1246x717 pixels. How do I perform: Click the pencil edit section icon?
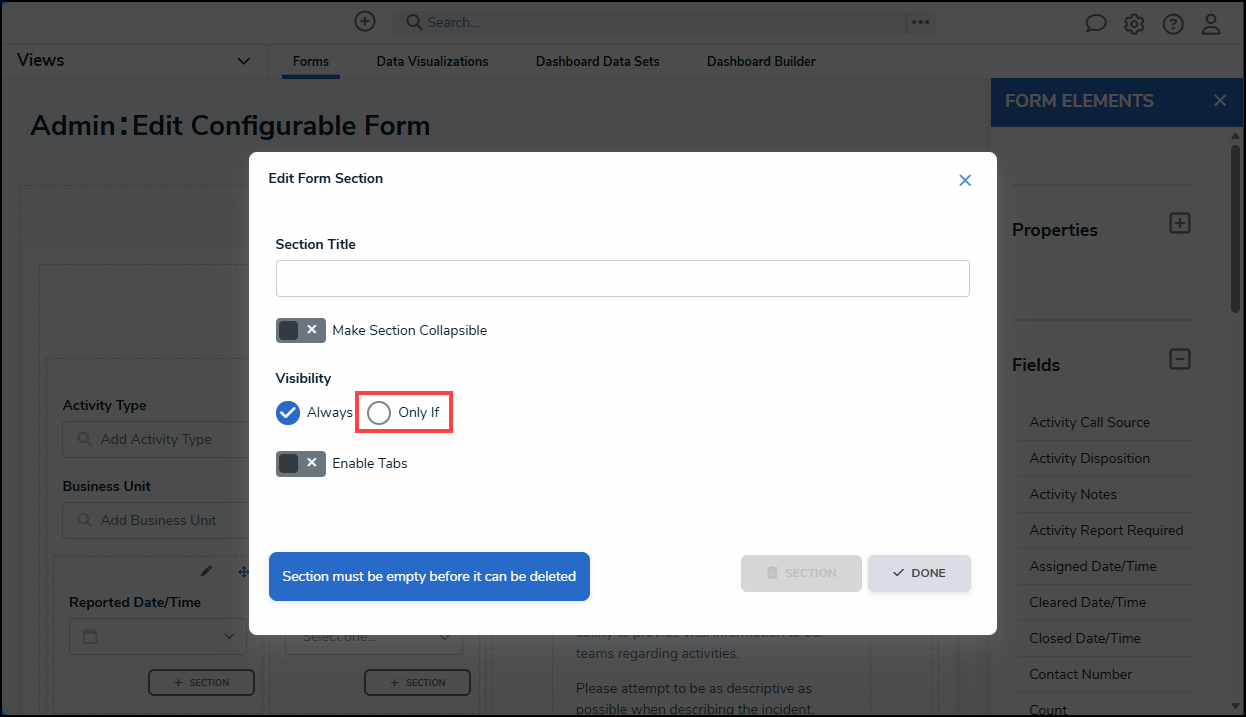pyautogui.click(x=207, y=571)
